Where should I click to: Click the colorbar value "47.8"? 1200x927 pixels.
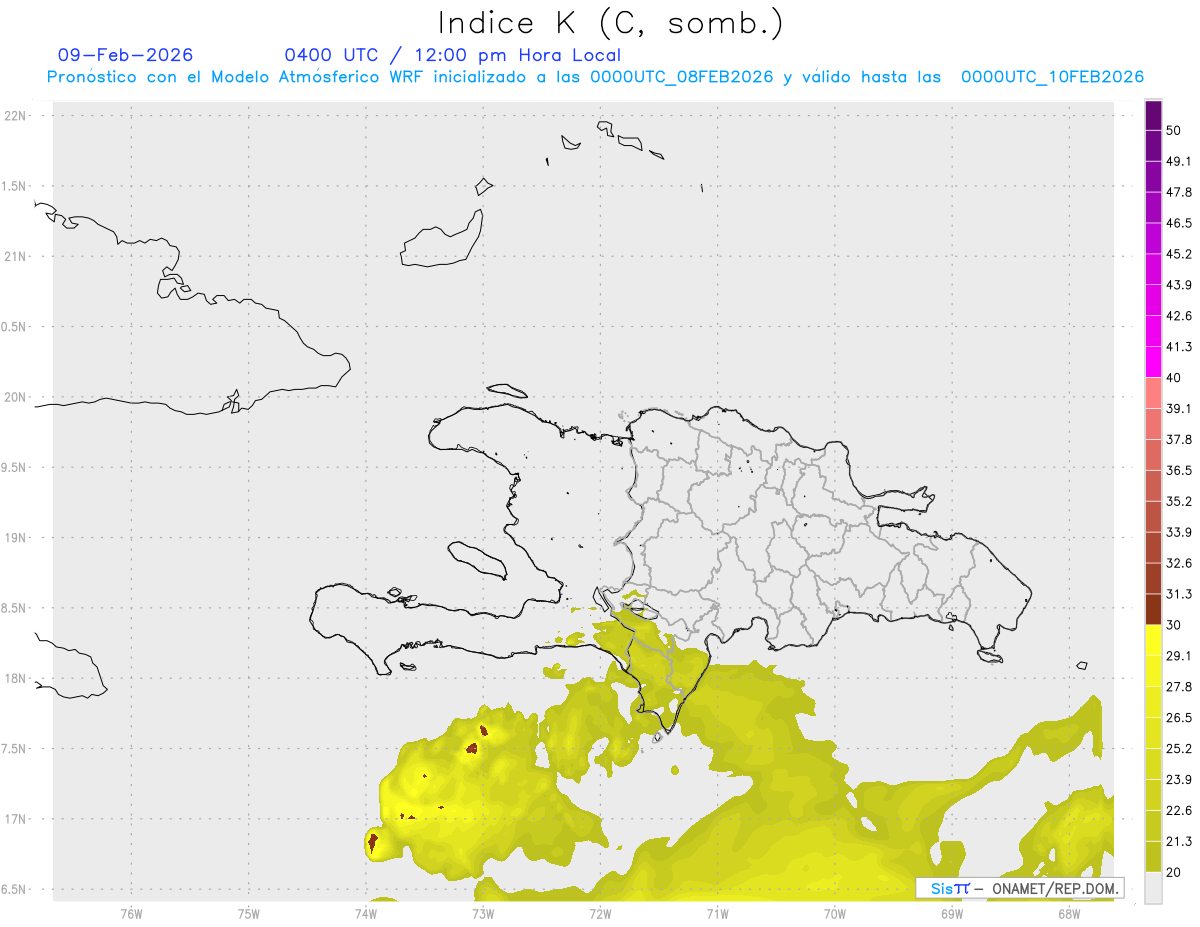[x=1178, y=192]
